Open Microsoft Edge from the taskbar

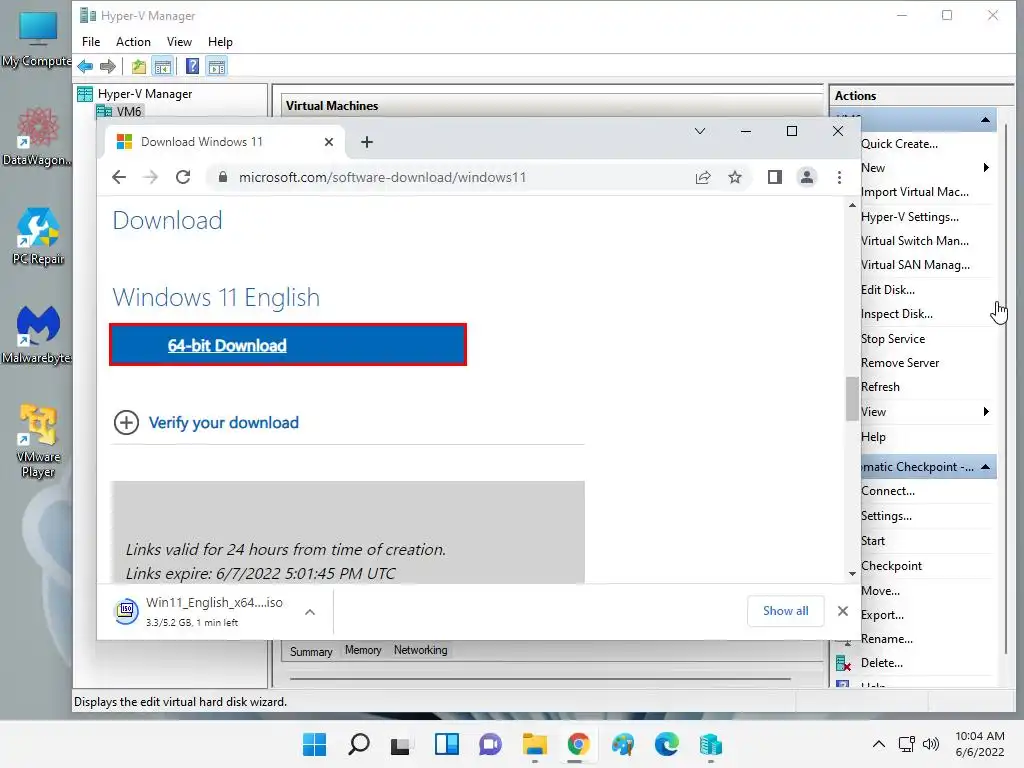point(667,744)
